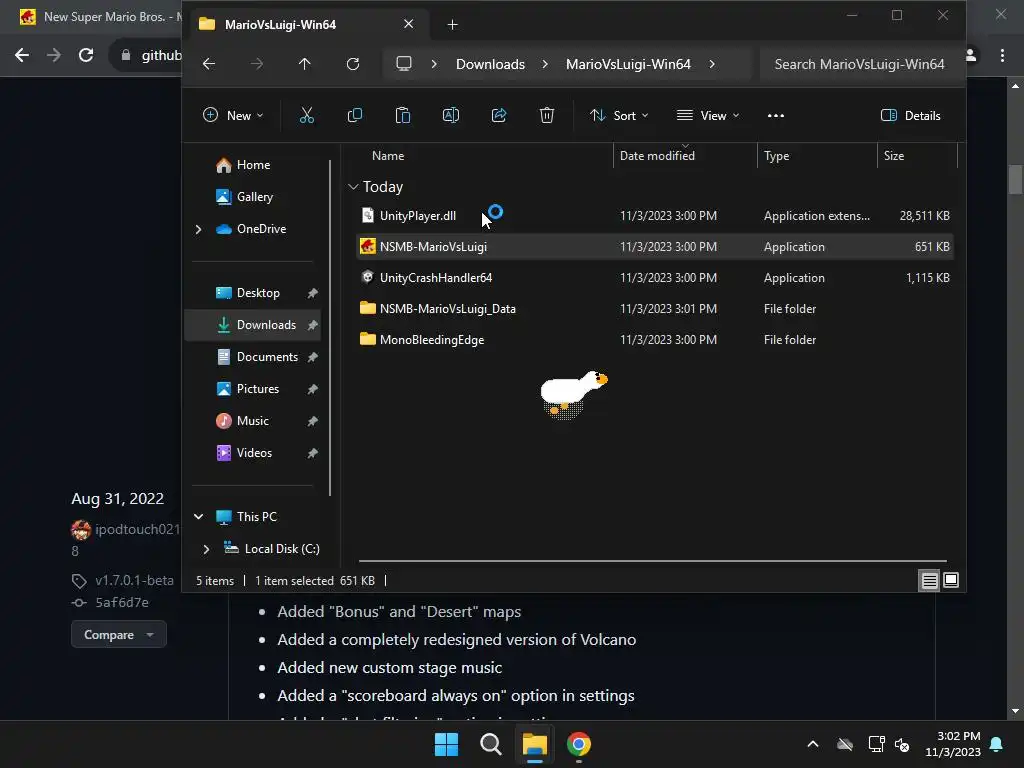Select the UnityPlayer.dll file
This screenshot has width=1024, height=768.
pos(655,216)
